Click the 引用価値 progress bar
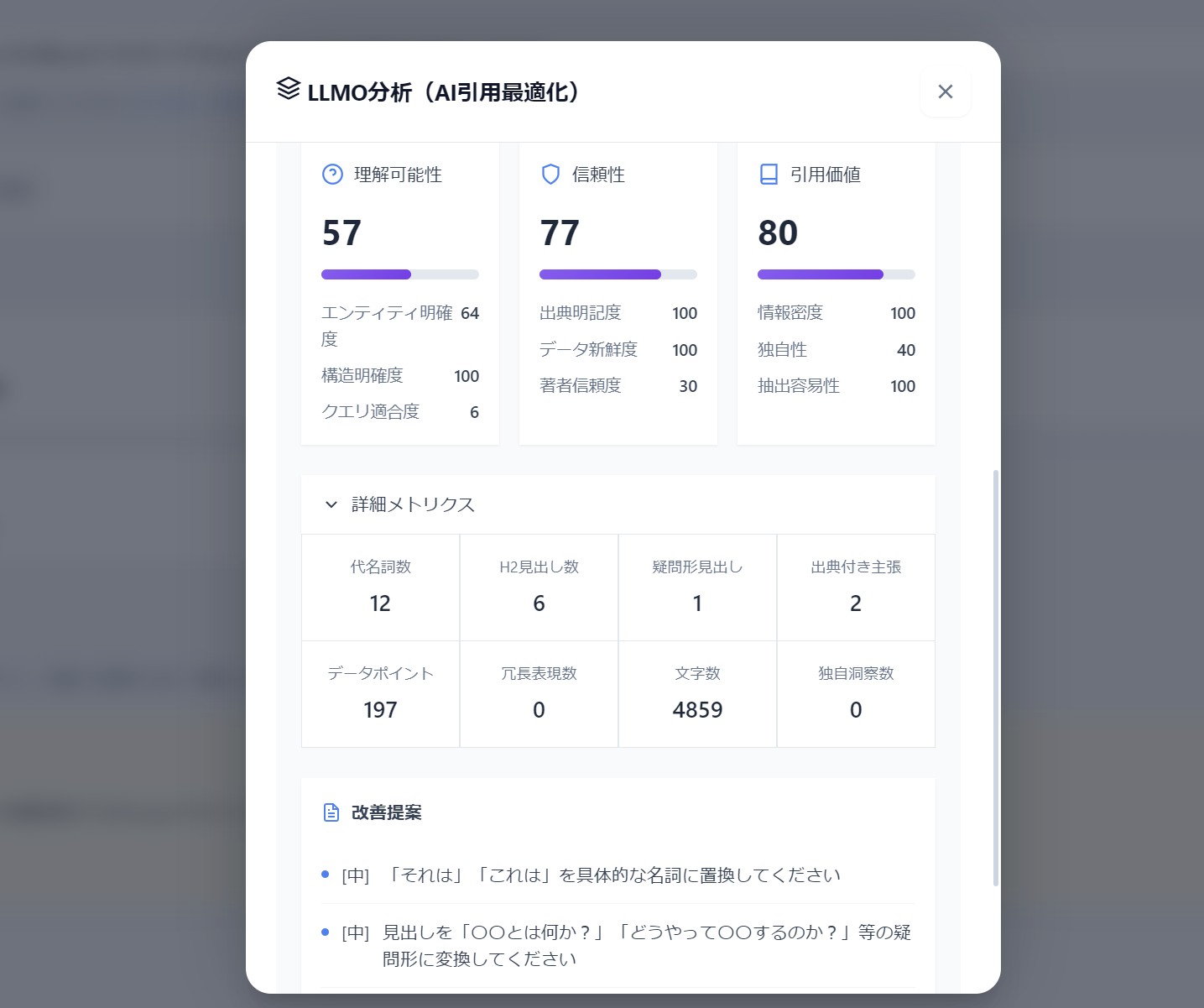The height and width of the screenshot is (1008, 1204). [836, 274]
